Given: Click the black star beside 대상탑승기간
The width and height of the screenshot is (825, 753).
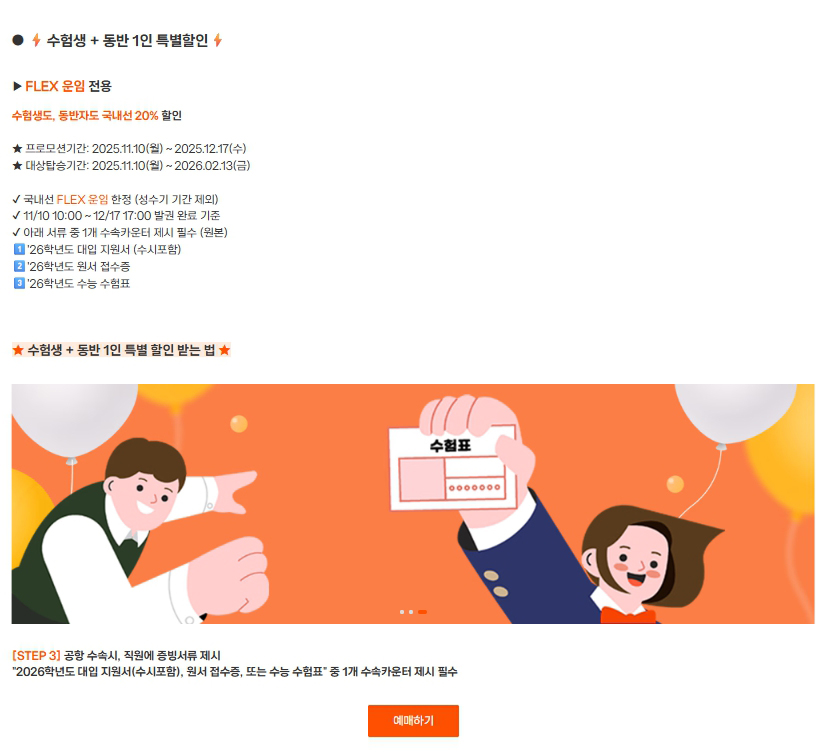Looking at the screenshot, I should pos(17,166).
